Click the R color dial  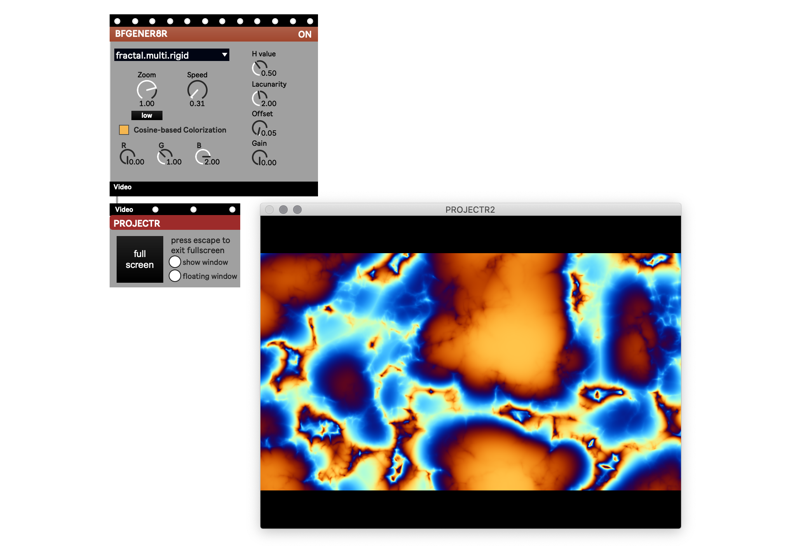point(127,157)
